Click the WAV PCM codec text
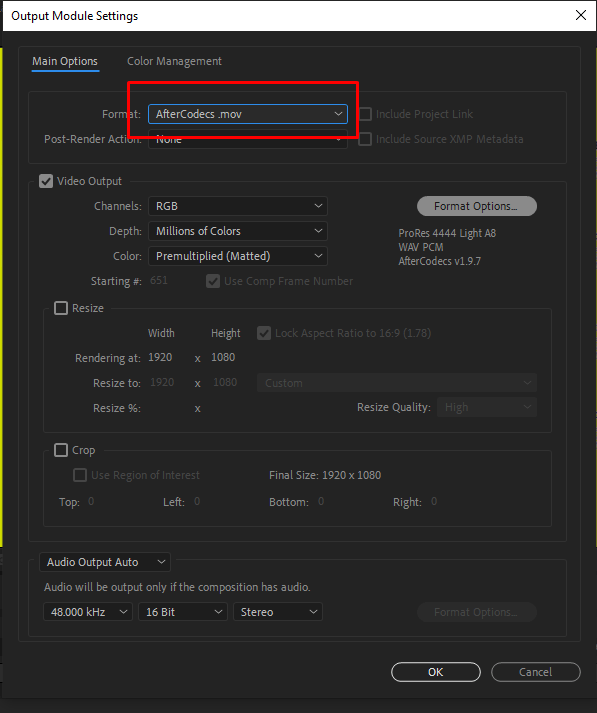597x713 pixels. (x=421, y=247)
